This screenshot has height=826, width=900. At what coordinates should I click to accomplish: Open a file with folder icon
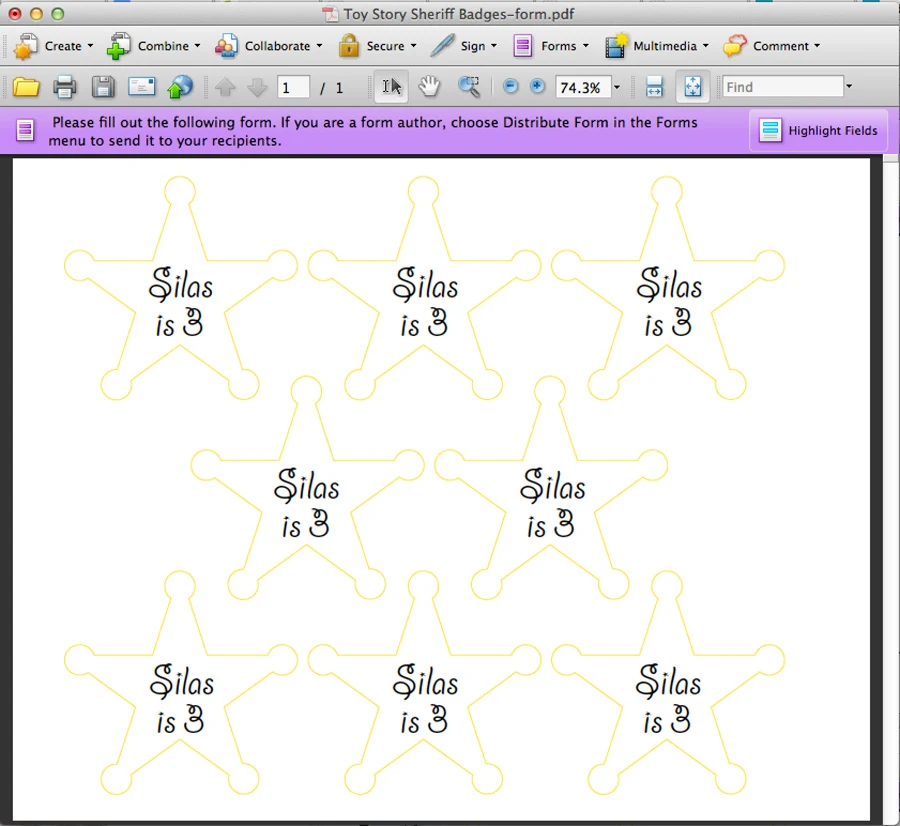point(26,87)
